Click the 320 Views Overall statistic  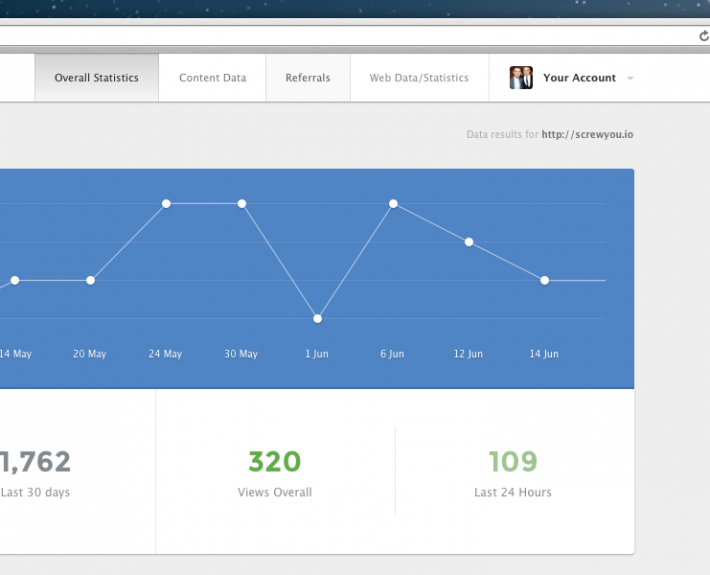274,462
